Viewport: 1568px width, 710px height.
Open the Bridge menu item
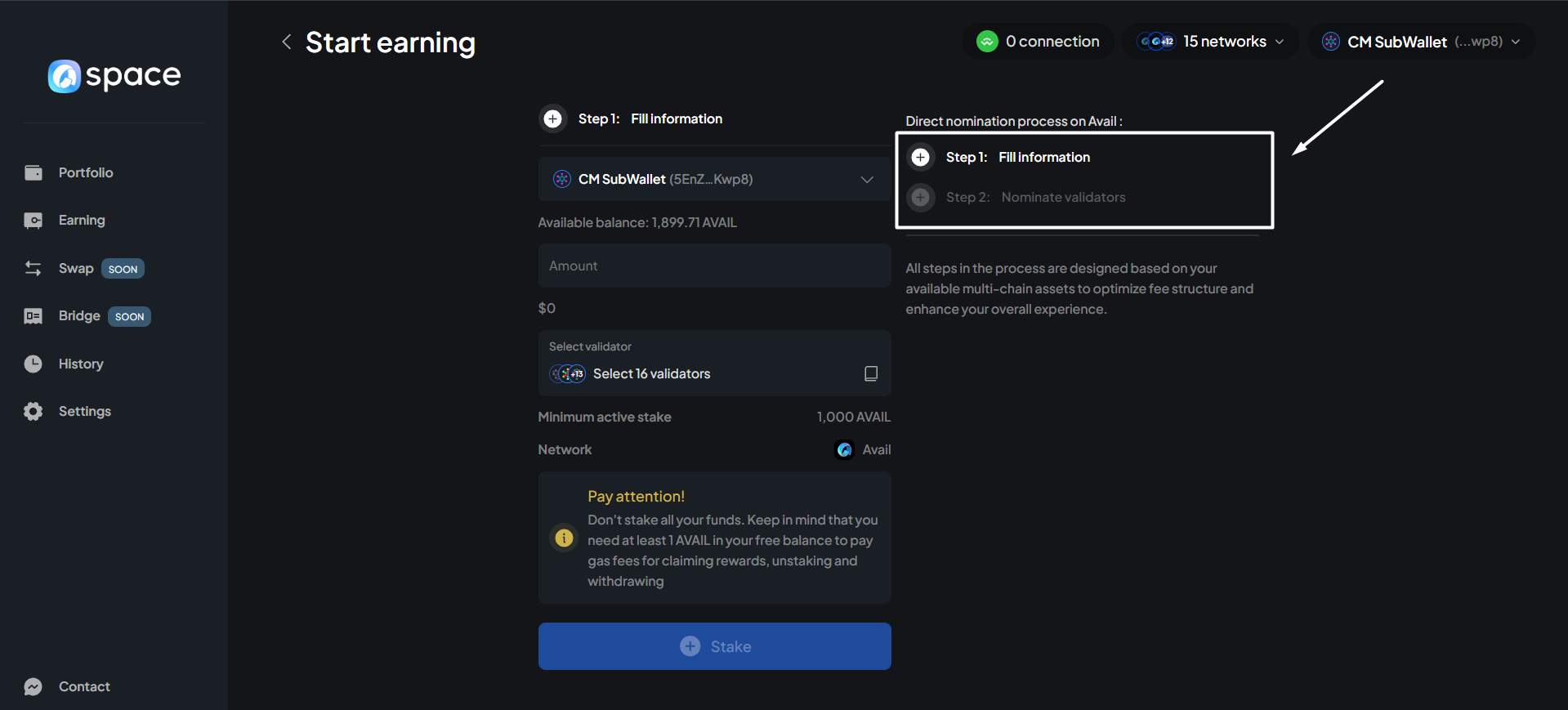click(x=79, y=316)
